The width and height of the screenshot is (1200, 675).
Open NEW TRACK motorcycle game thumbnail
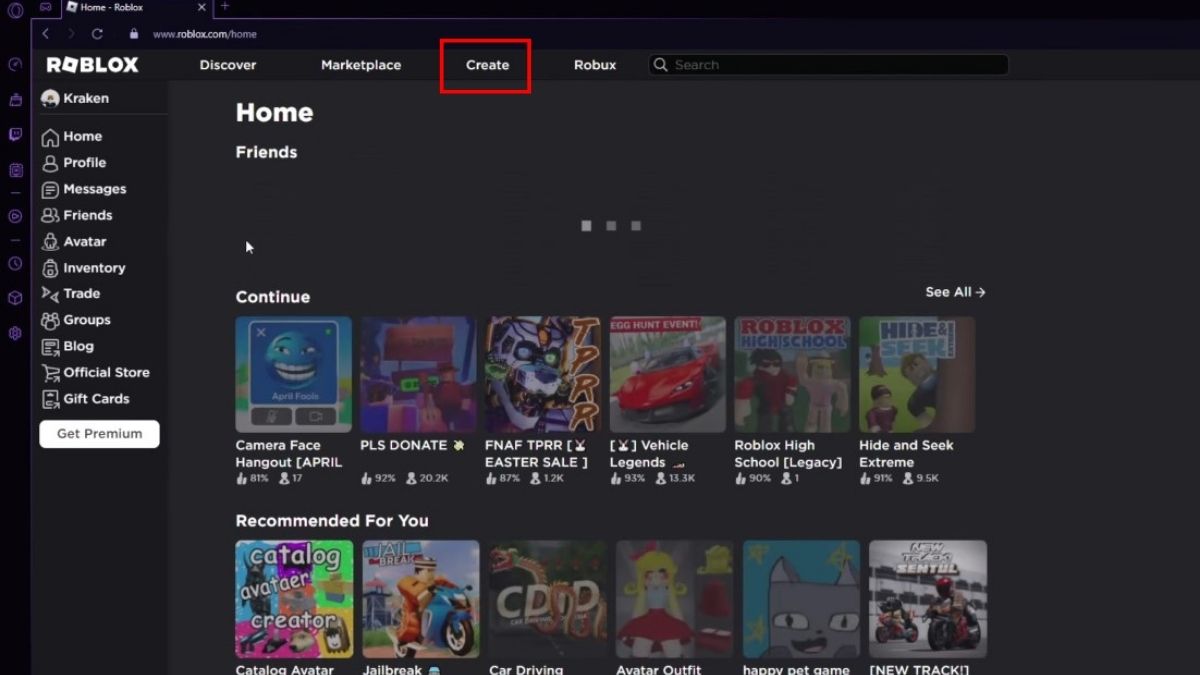[x=928, y=599]
